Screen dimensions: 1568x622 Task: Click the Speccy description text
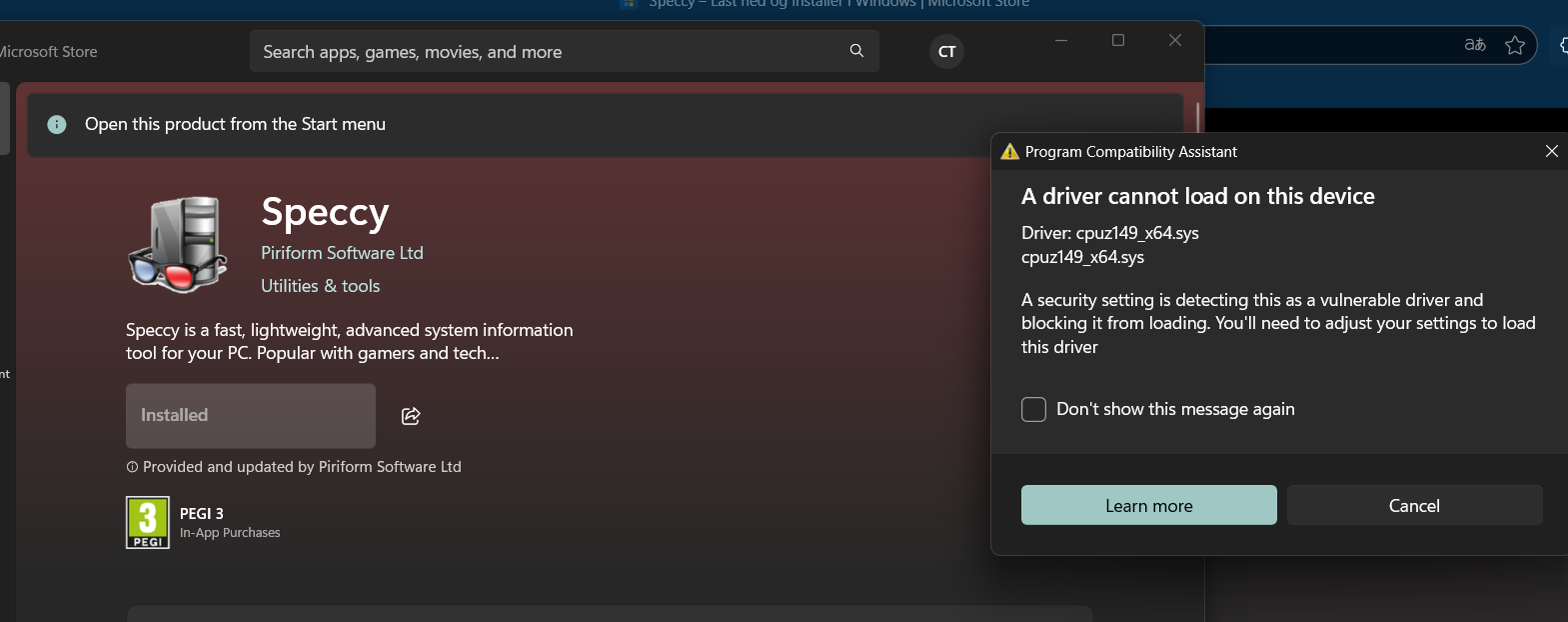pyautogui.click(x=350, y=341)
